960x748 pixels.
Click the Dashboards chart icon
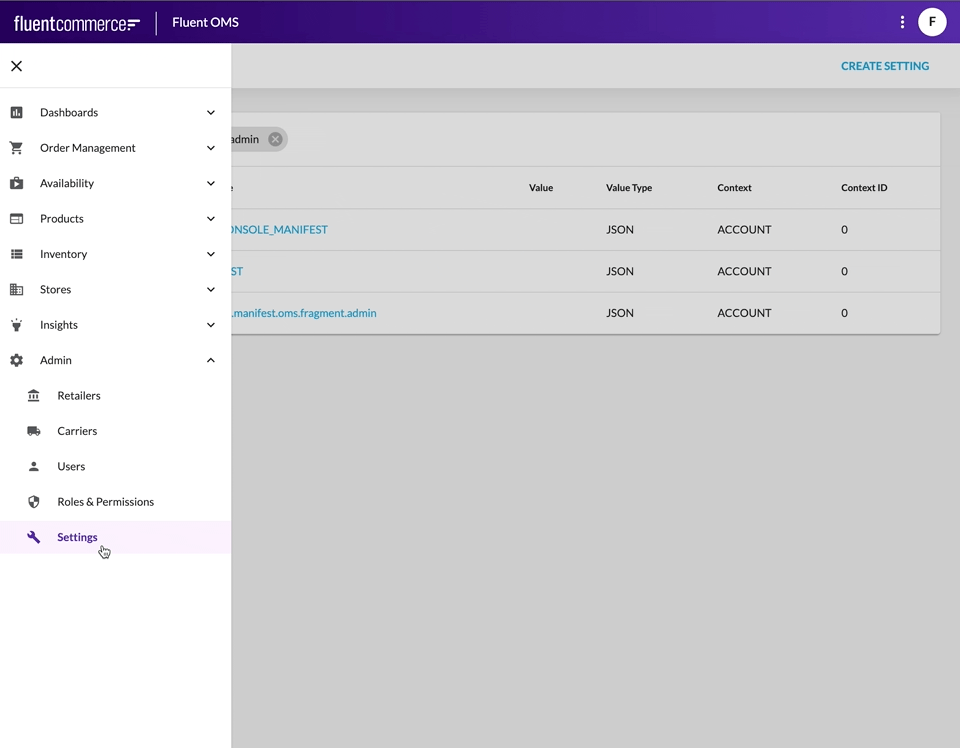16,113
